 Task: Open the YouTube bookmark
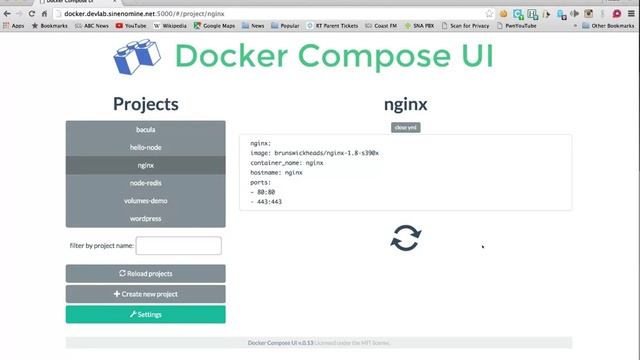(x=131, y=26)
